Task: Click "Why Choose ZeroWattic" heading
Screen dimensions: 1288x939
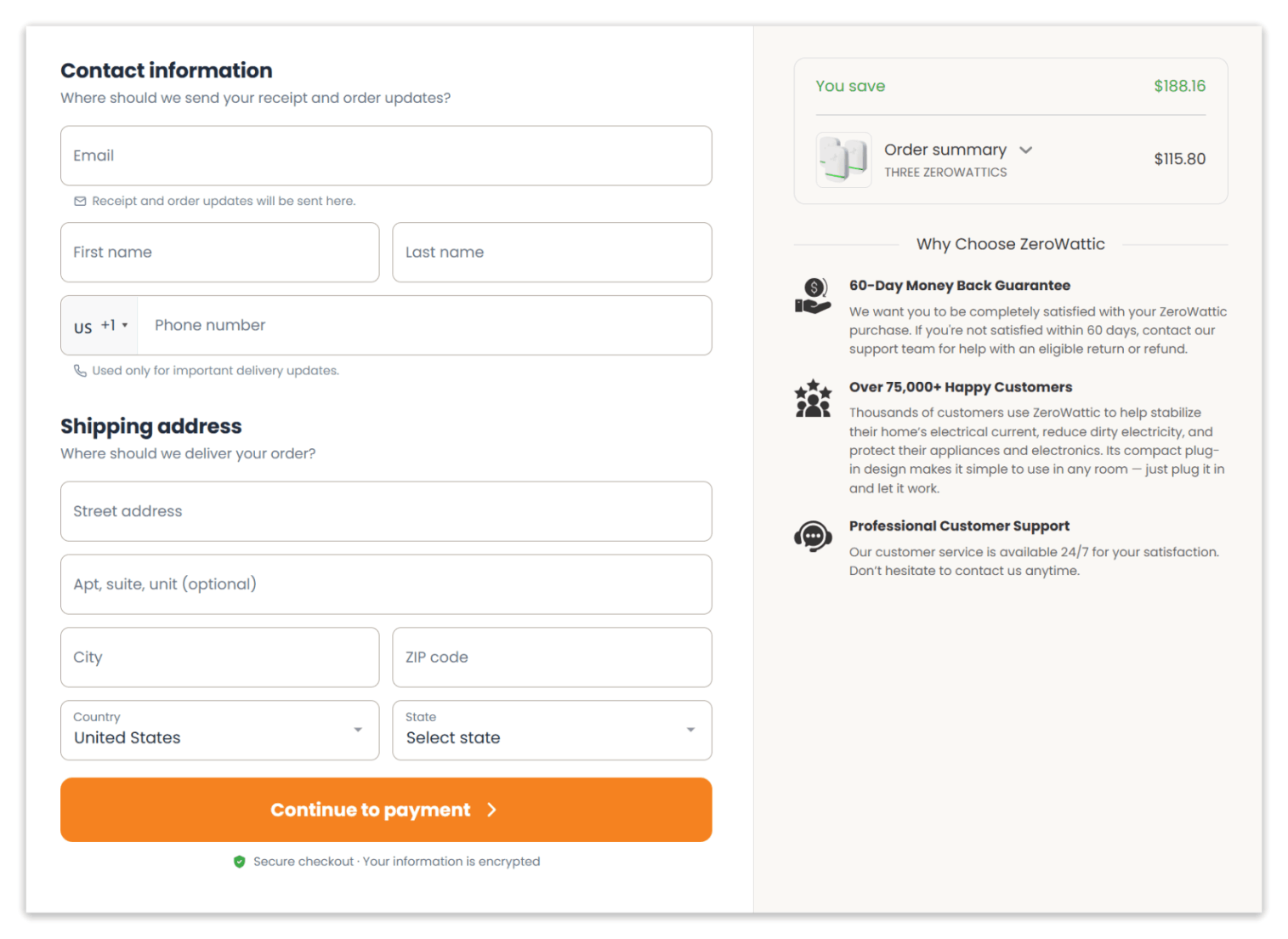Action: tap(1011, 244)
